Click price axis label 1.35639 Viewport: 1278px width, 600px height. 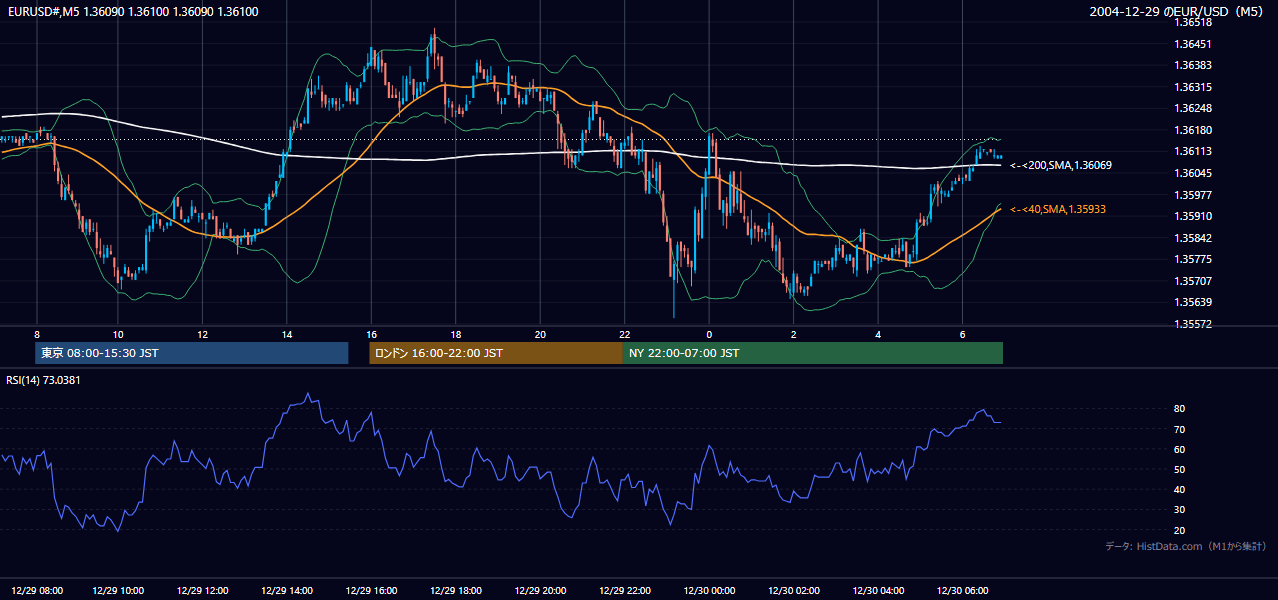[x=1194, y=302]
